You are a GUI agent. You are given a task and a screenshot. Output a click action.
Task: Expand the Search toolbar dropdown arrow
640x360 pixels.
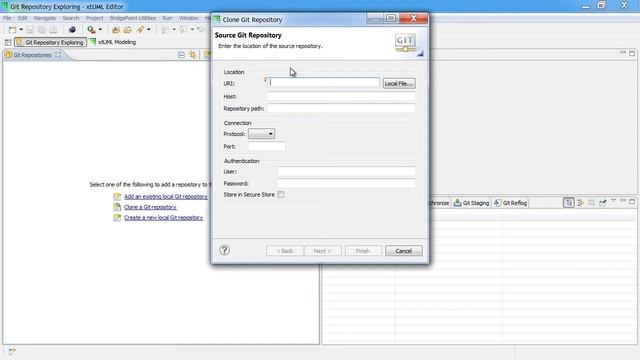149,29
